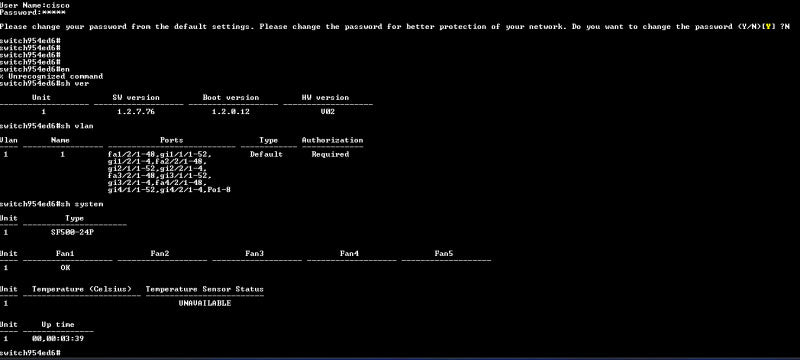Click the 'User Name:cisco' login line
Screen dimensions: 800x360
(x=35, y=5)
